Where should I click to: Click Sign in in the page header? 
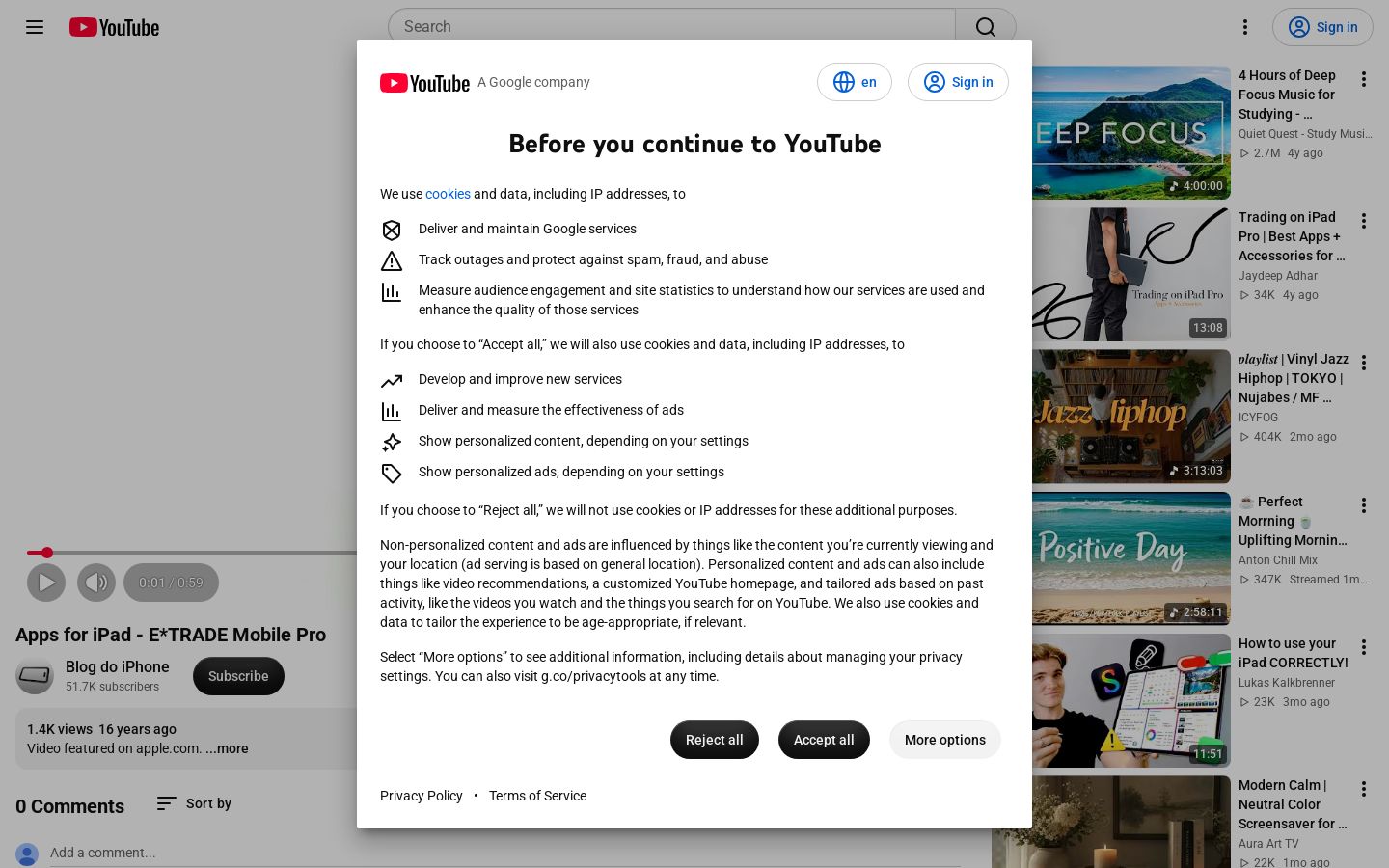pyautogui.click(x=1322, y=27)
